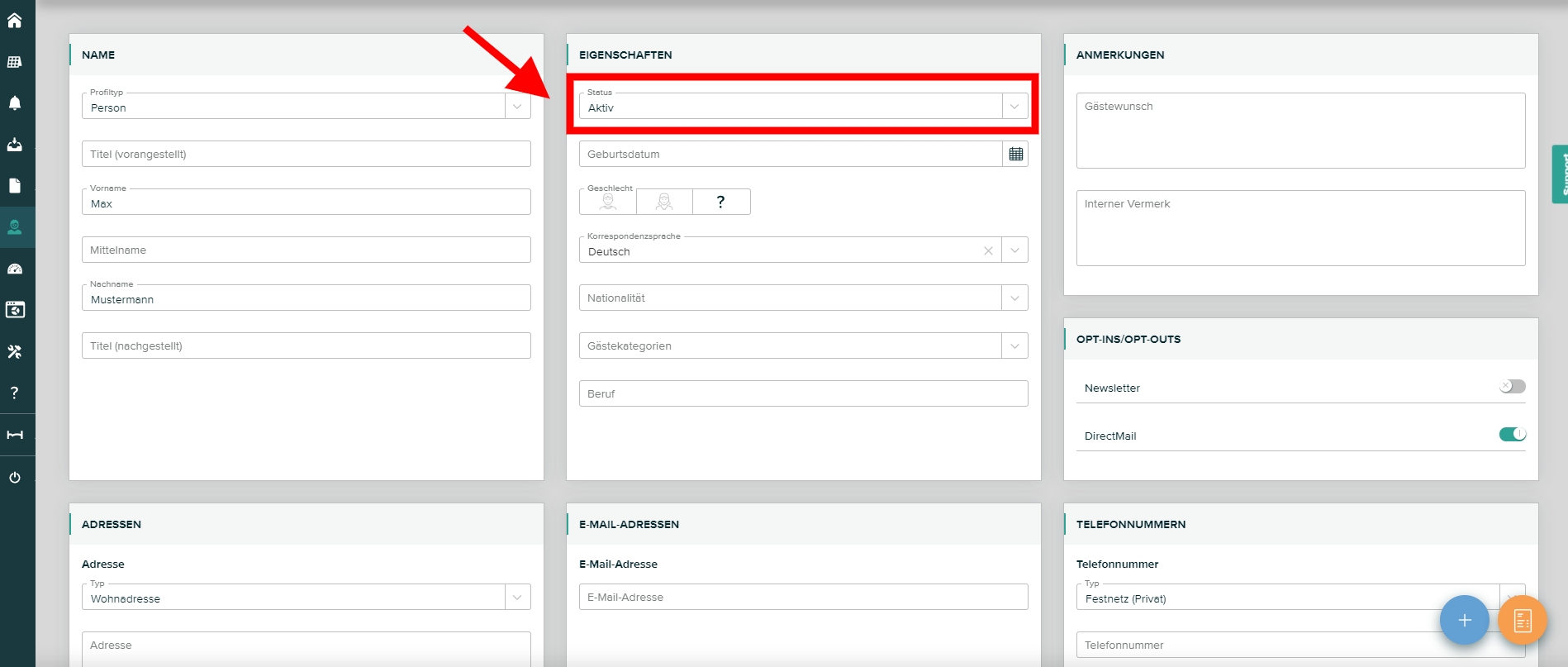This screenshot has height=667, width=1568.
Task: Open the home icon in the sidebar
Action: (15, 21)
